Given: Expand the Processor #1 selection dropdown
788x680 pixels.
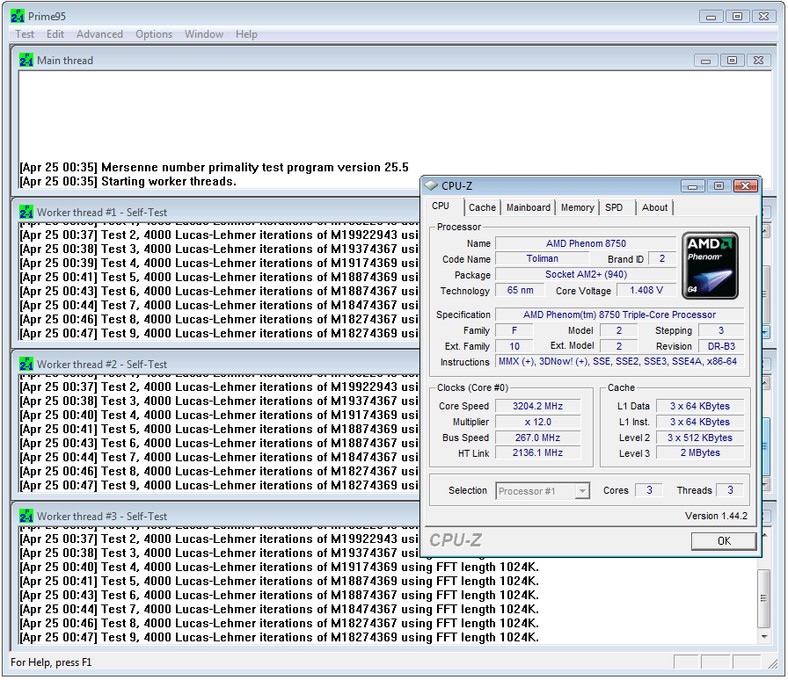Looking at the screenshot, I should point(582,491).
